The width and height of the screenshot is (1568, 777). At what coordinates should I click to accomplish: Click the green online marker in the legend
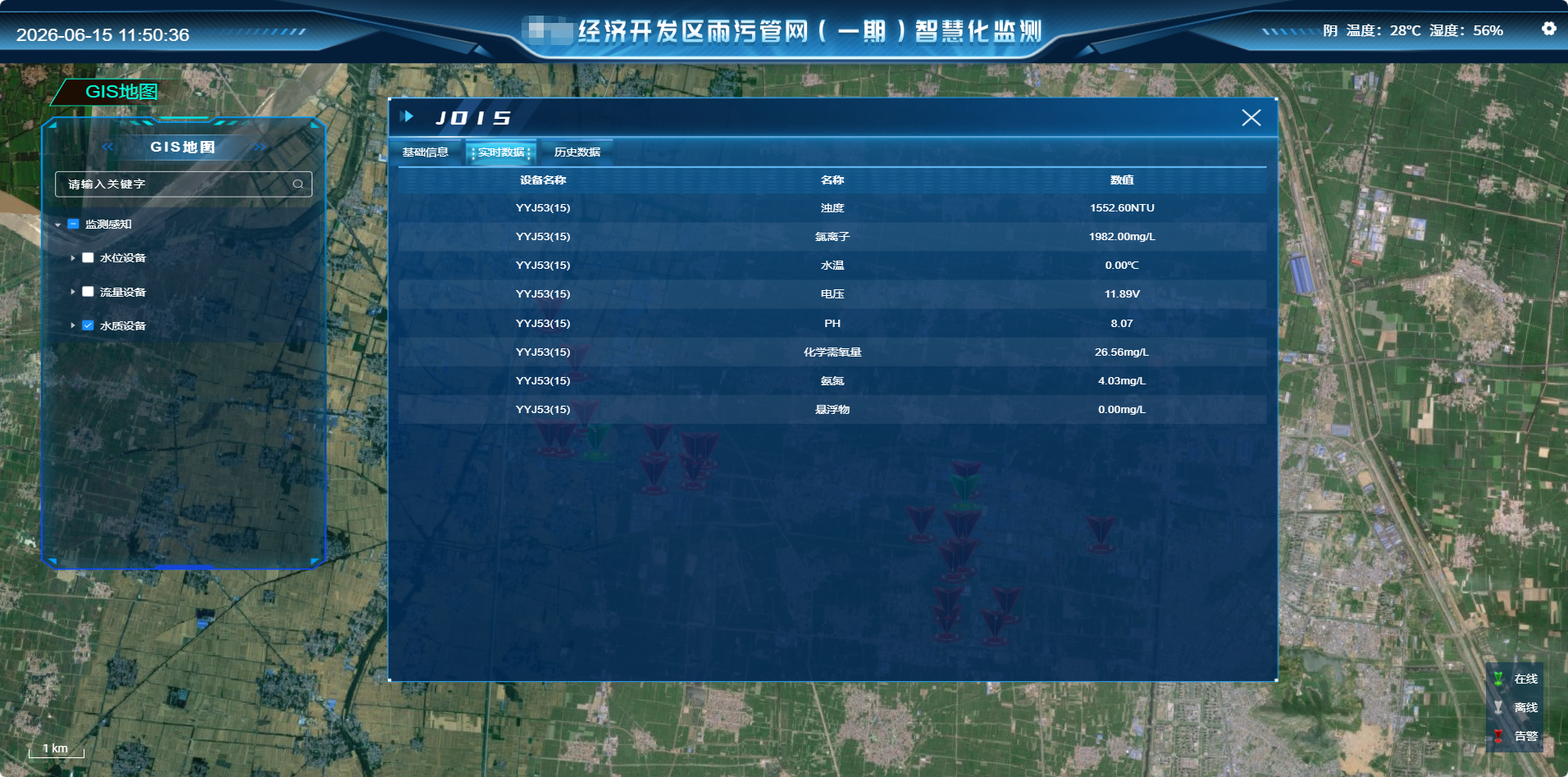point(1498,679)
